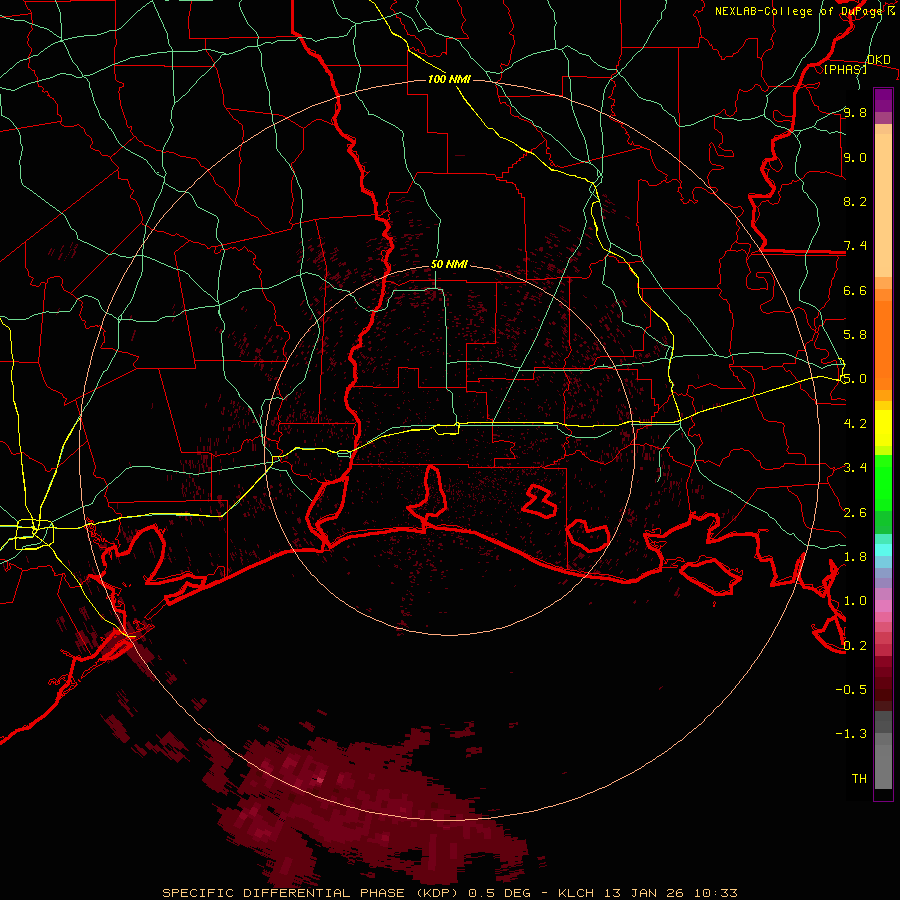Select the TH threshold label
900x900 pixels.
click(x=859, y=779)
